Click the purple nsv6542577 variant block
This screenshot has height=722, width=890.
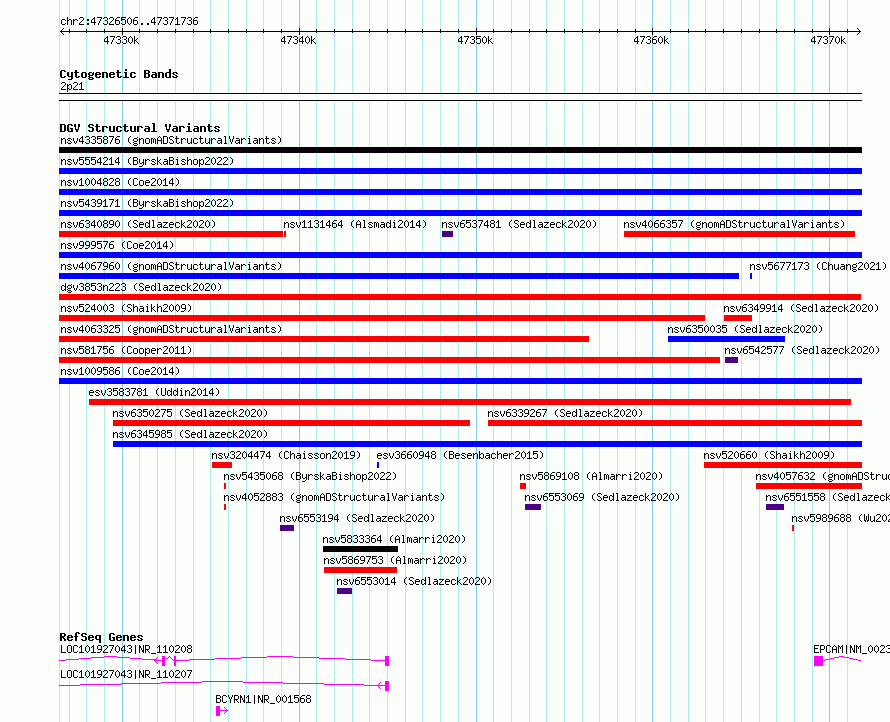click(731, 360)
